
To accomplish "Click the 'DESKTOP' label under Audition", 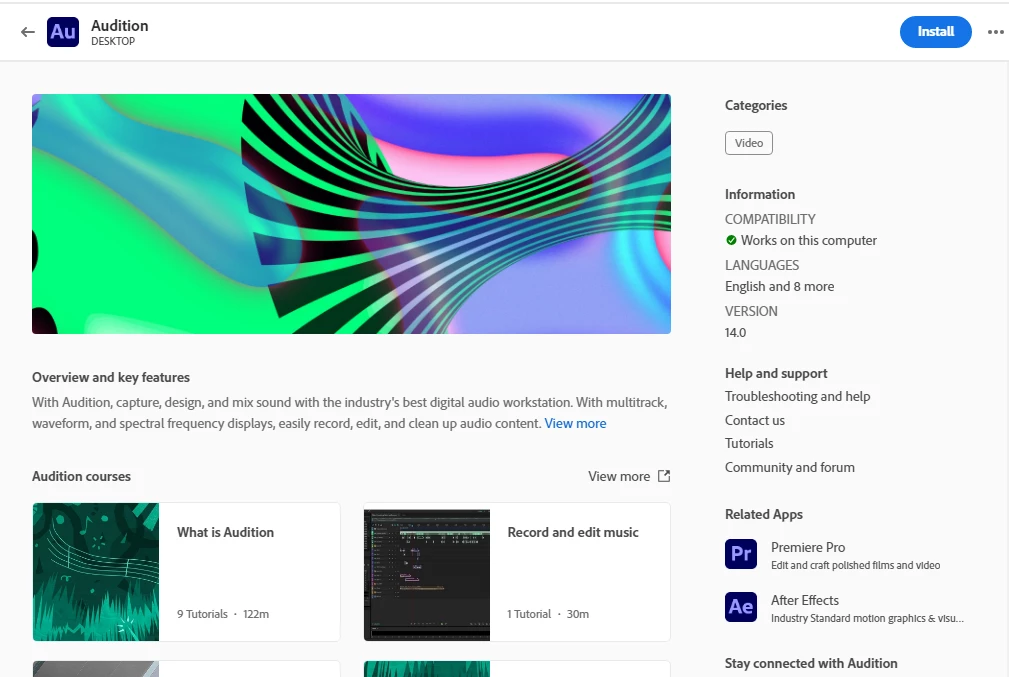I will coord(113,41).
